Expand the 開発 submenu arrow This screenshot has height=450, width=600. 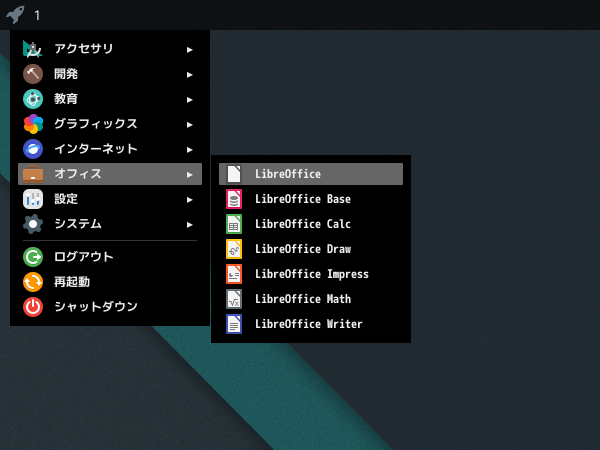click(x=189, y=75)
